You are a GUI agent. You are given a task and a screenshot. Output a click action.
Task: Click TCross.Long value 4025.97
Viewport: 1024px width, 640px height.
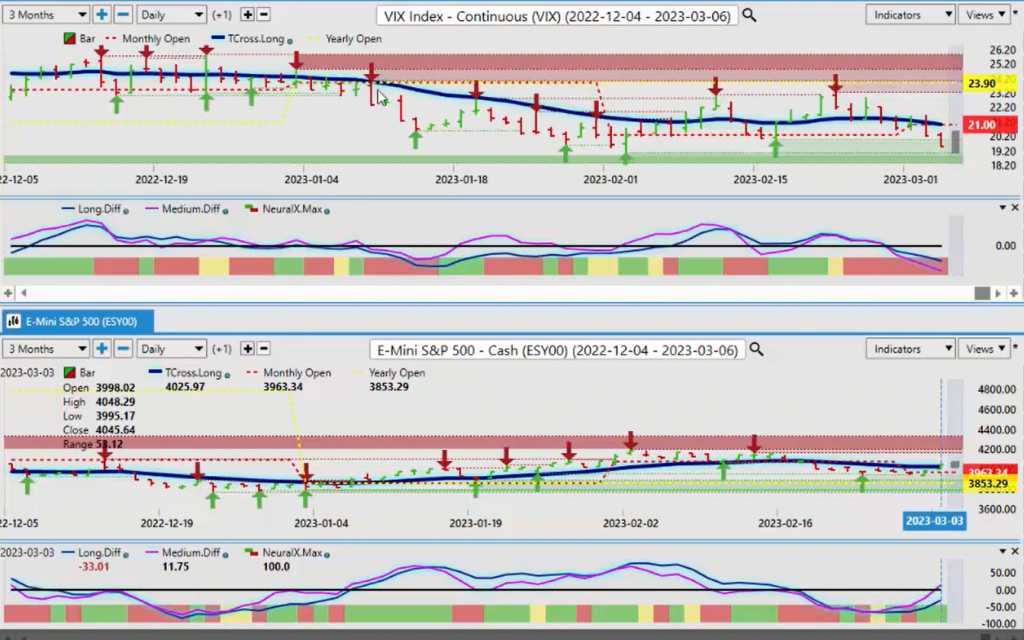click(x=185, y=387)
